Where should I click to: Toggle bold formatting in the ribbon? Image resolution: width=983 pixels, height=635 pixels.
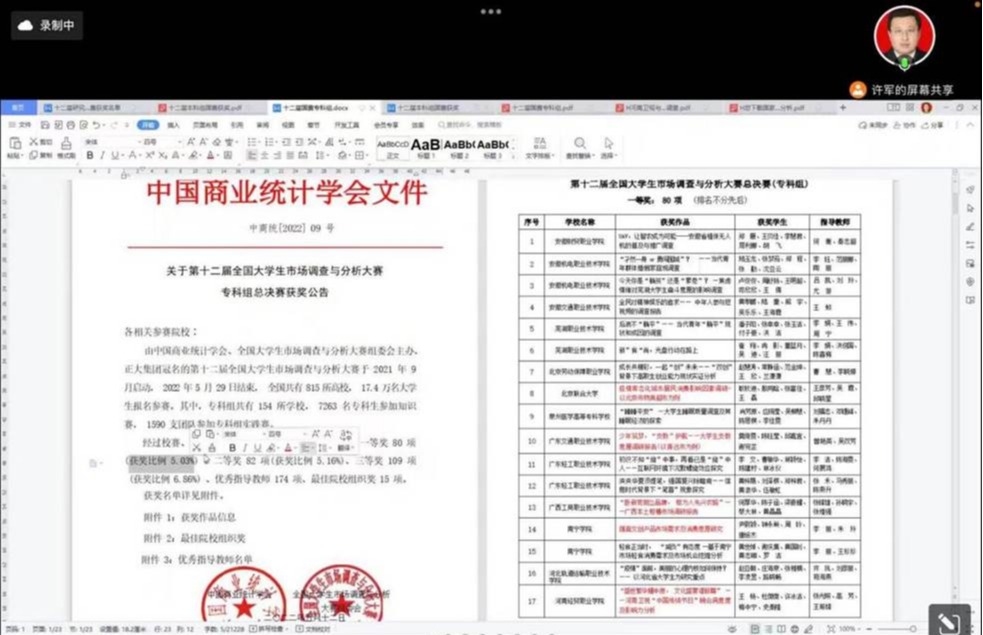coord(90,156)
